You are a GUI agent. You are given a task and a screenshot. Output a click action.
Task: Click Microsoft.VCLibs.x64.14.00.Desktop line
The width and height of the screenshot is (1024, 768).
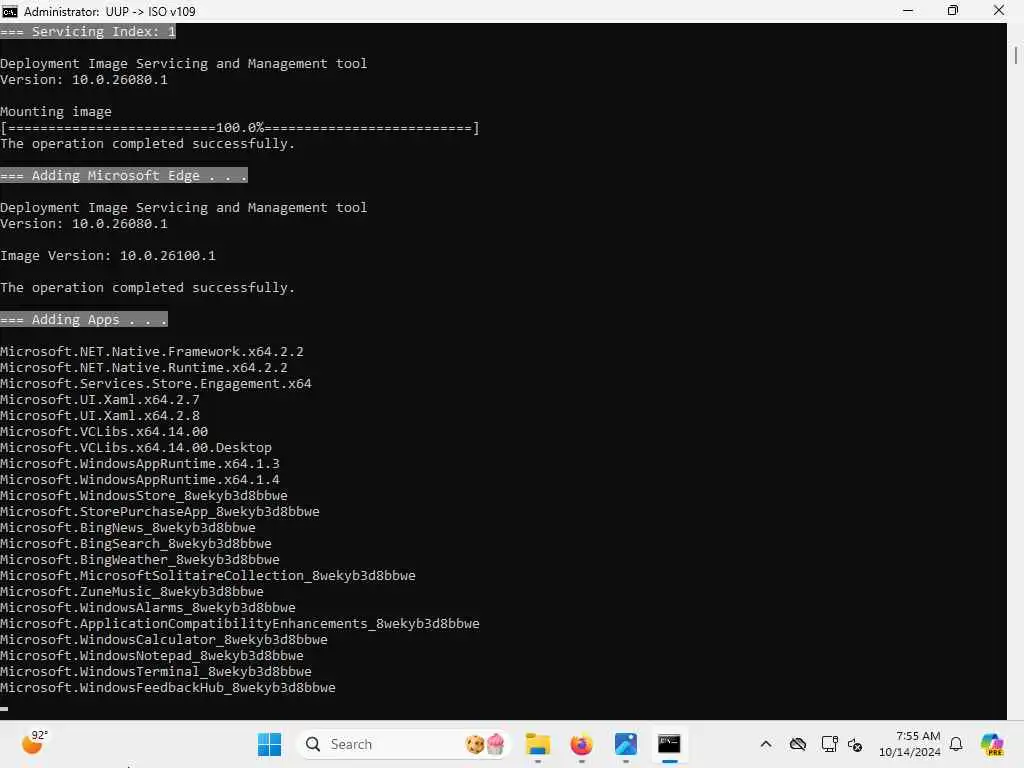[136, 447]
